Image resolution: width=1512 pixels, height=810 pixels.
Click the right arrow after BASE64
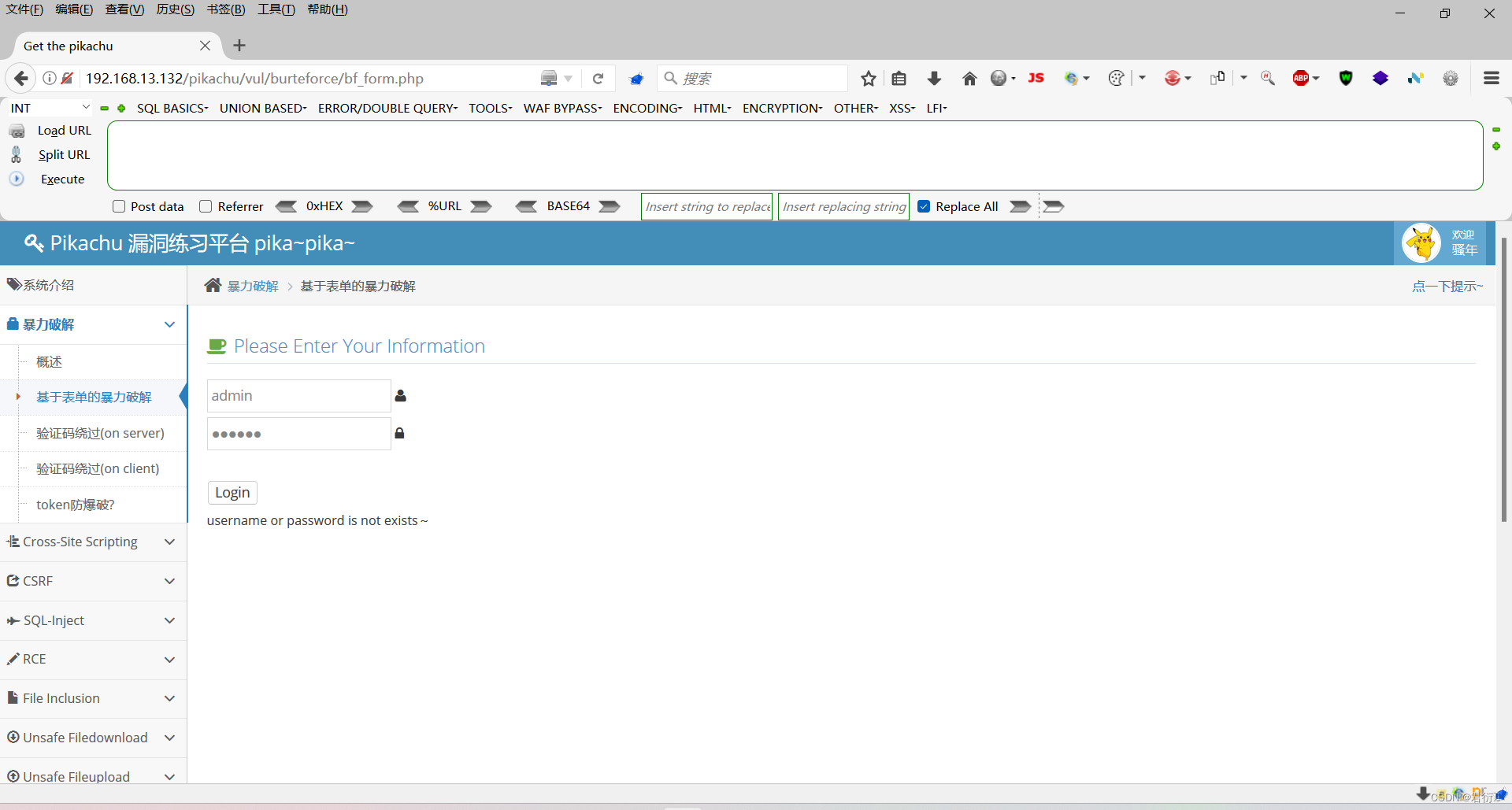[610, 206]
